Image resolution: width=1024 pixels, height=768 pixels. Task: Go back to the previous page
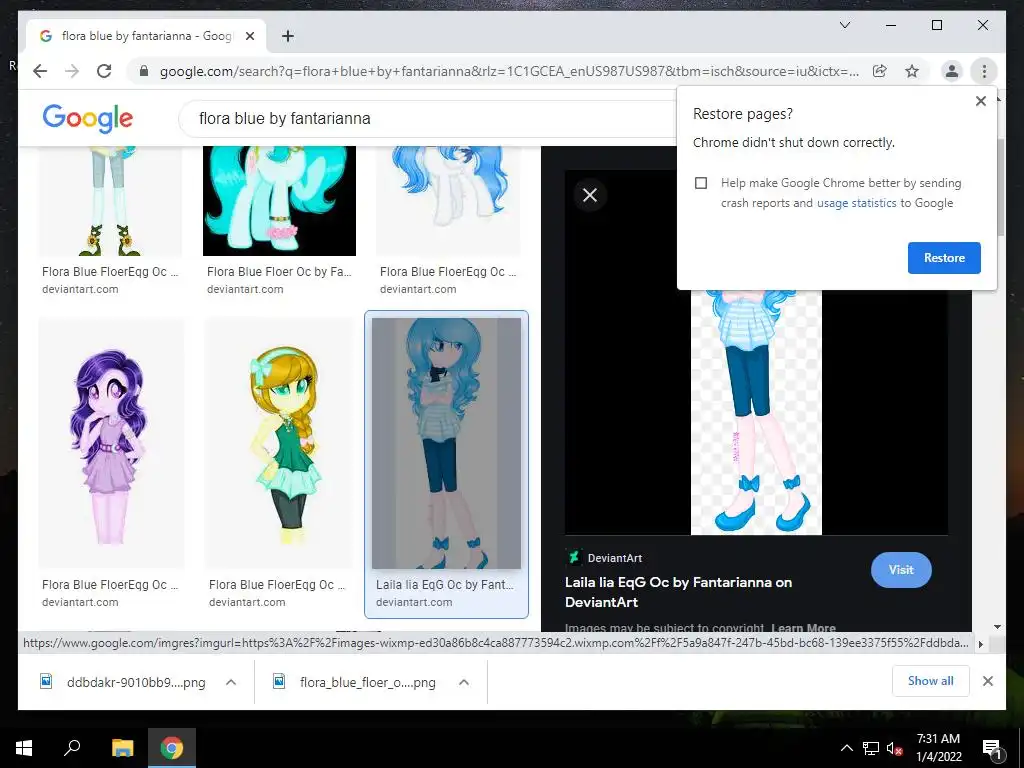coord(40,71)
